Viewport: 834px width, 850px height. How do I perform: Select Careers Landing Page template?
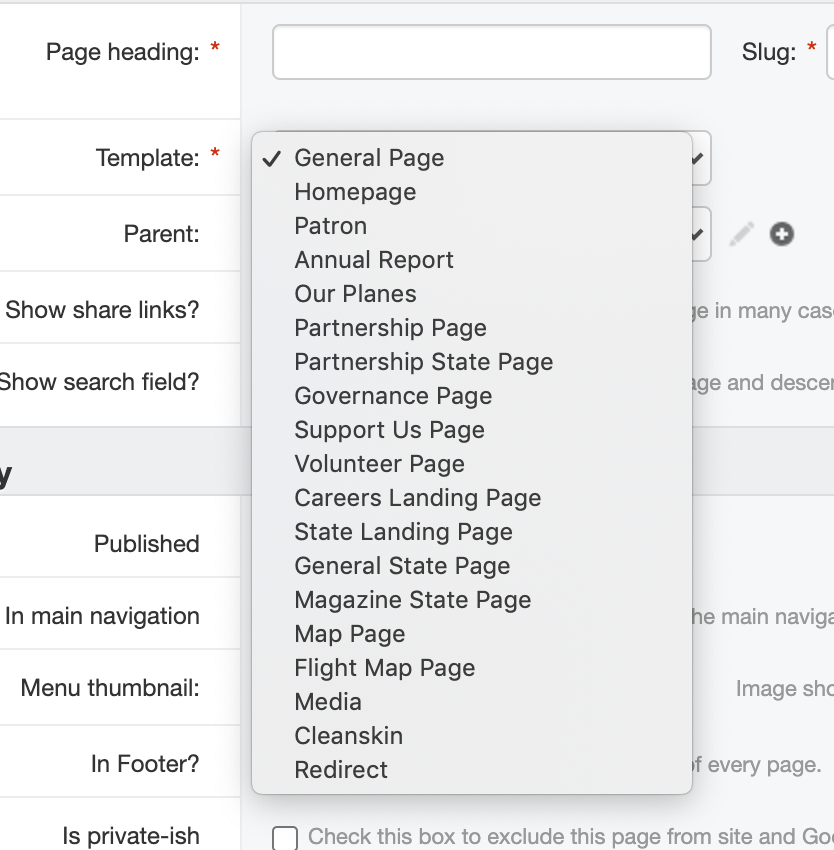coord(417,498)
